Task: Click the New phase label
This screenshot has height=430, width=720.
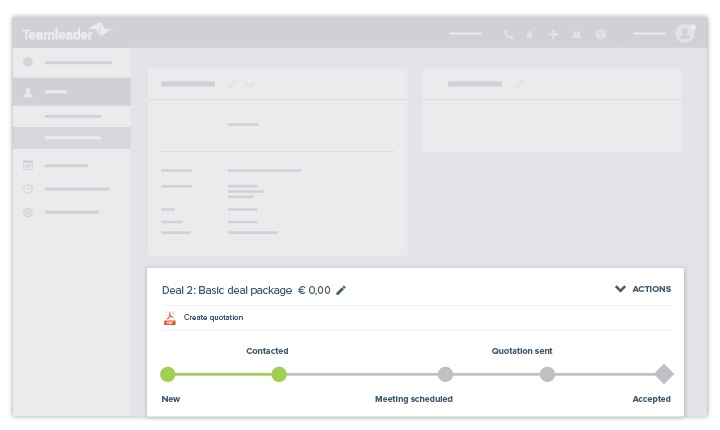Action: pyautogui.click(x=171, y=399)
